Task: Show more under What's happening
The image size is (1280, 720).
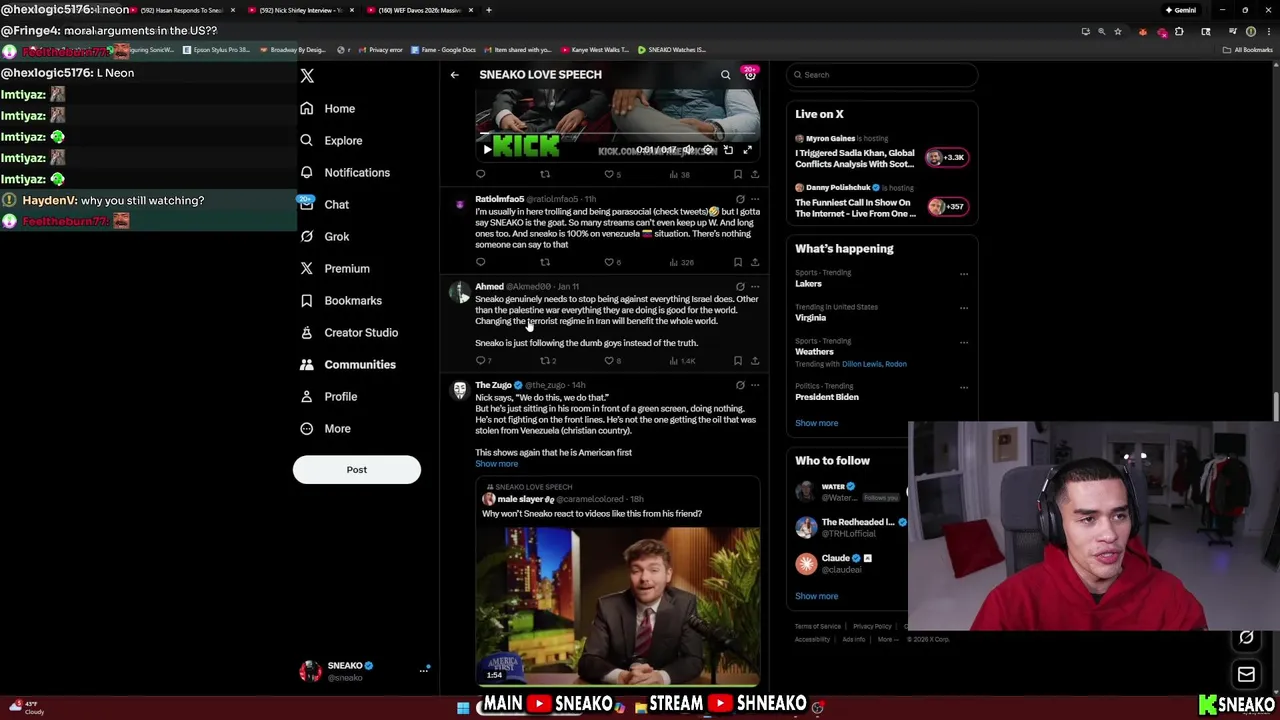Action: pyautogui.click(x=816, y=423)
